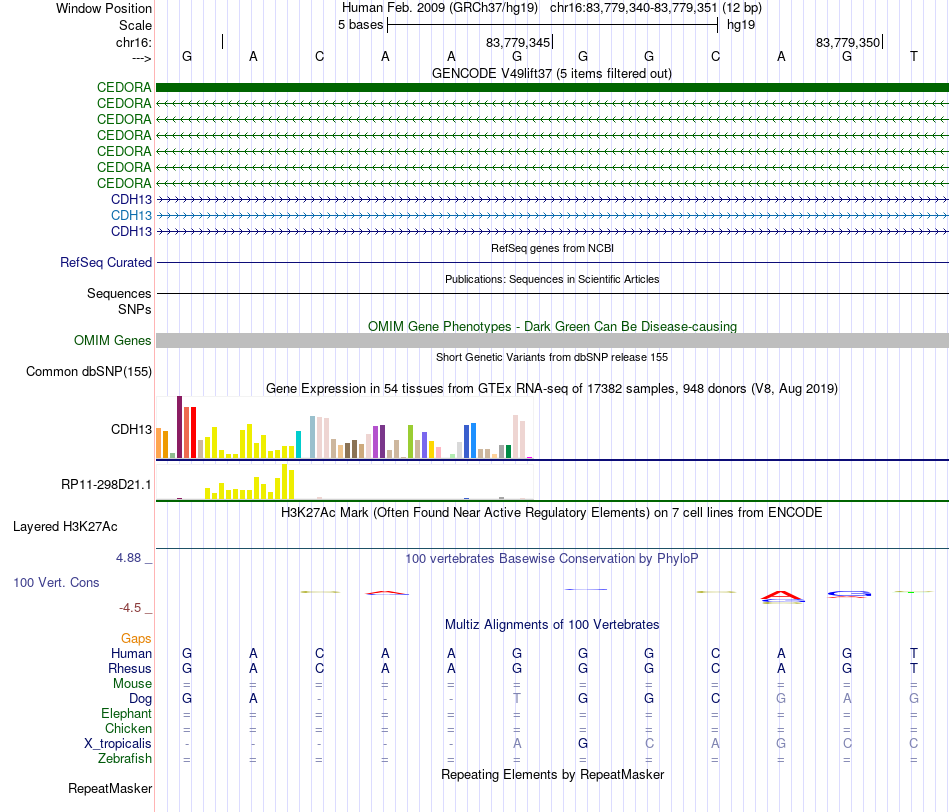Click the Layered H3K27Ac track label

coord(65,527)
